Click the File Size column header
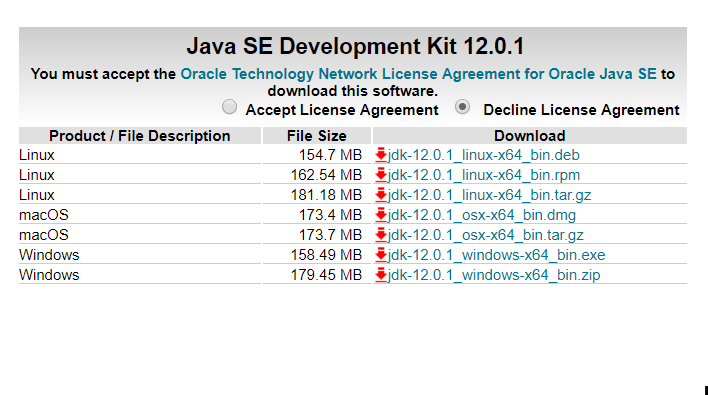Viewport: 708px width, 395px height. [x=317, y=135]
